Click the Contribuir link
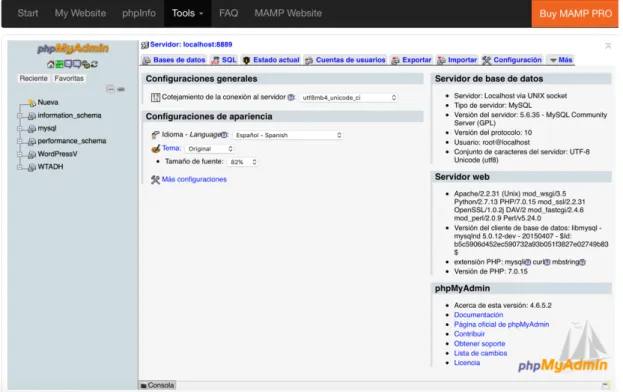The image size is (623, 392). 469,334
